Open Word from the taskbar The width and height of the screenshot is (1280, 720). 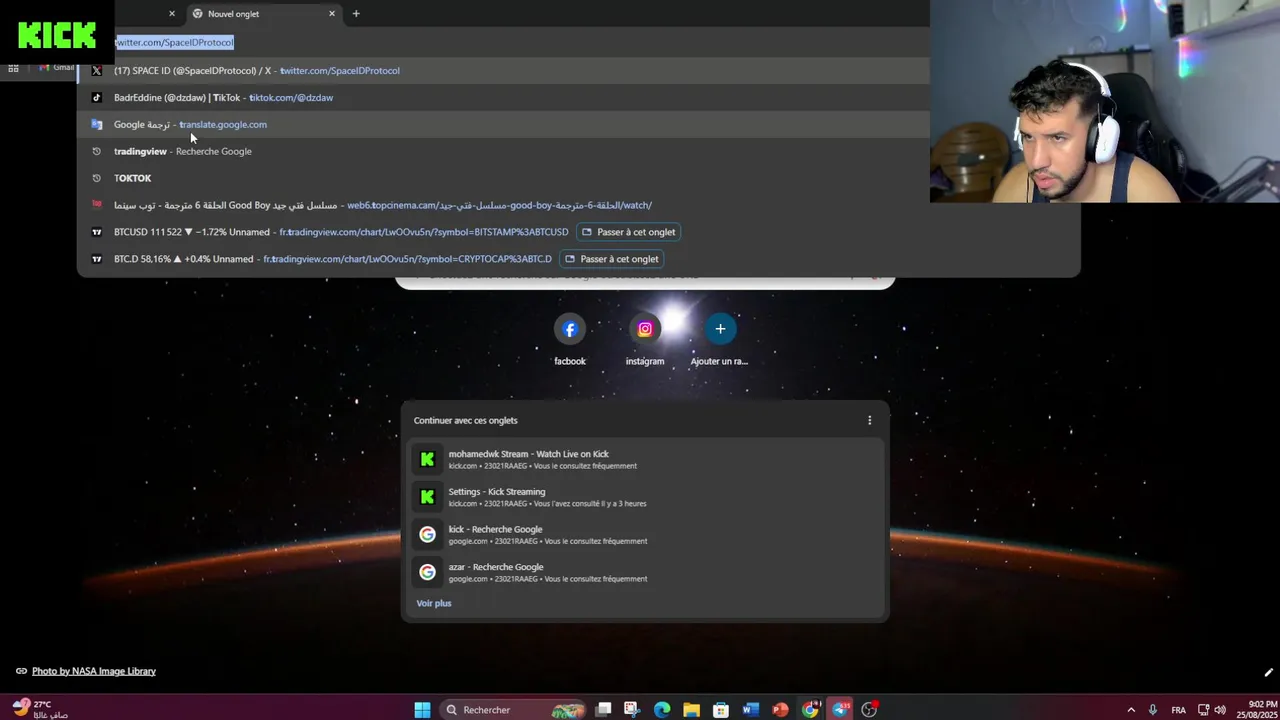pyautogui.click(x=751, y=710)
